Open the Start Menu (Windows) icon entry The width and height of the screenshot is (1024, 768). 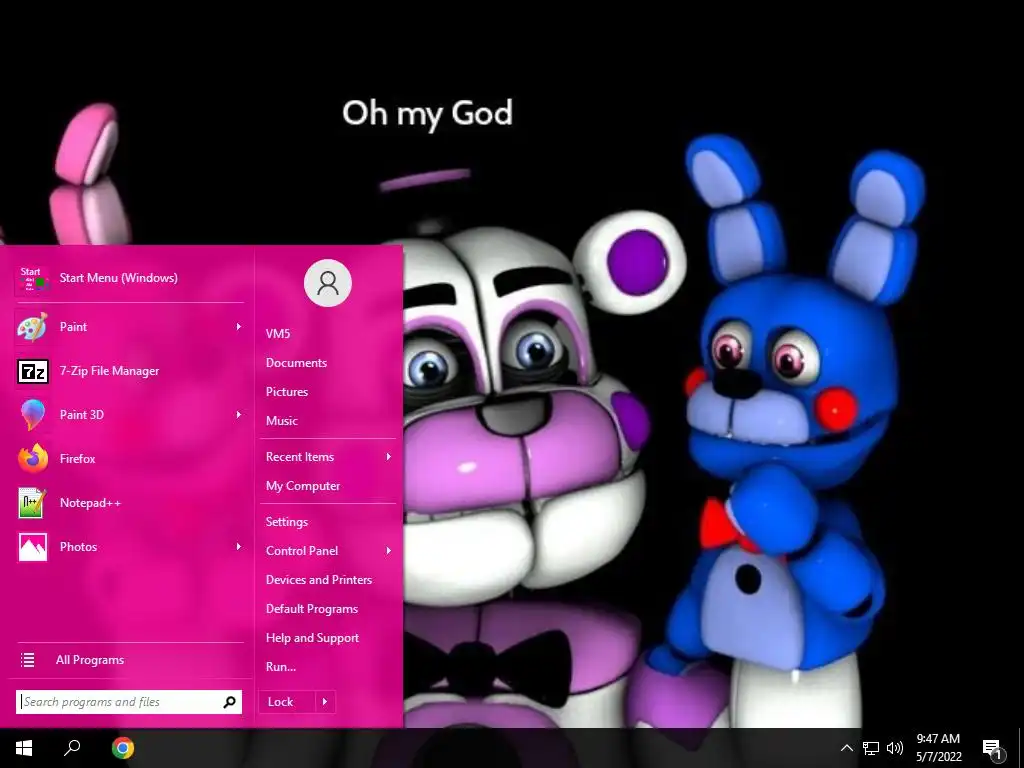[x=33, y=279]
